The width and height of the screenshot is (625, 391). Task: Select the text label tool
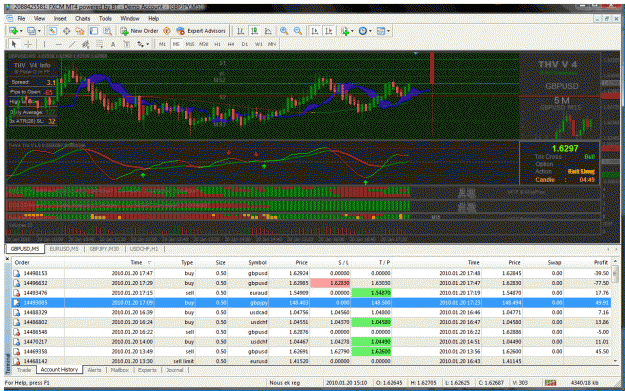pyautogui.click(x=127, y=44)
